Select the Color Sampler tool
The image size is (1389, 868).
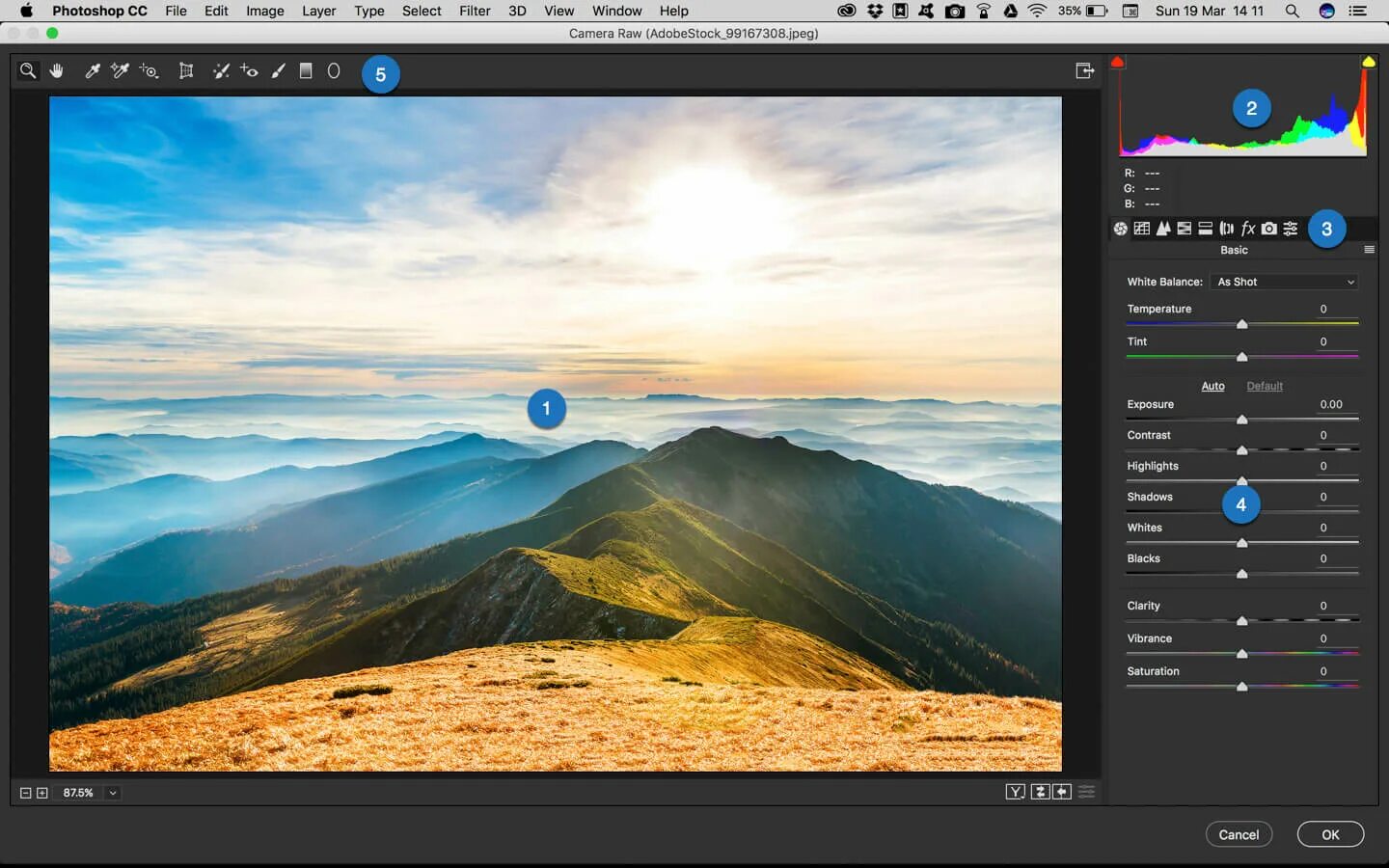point(120,70)
